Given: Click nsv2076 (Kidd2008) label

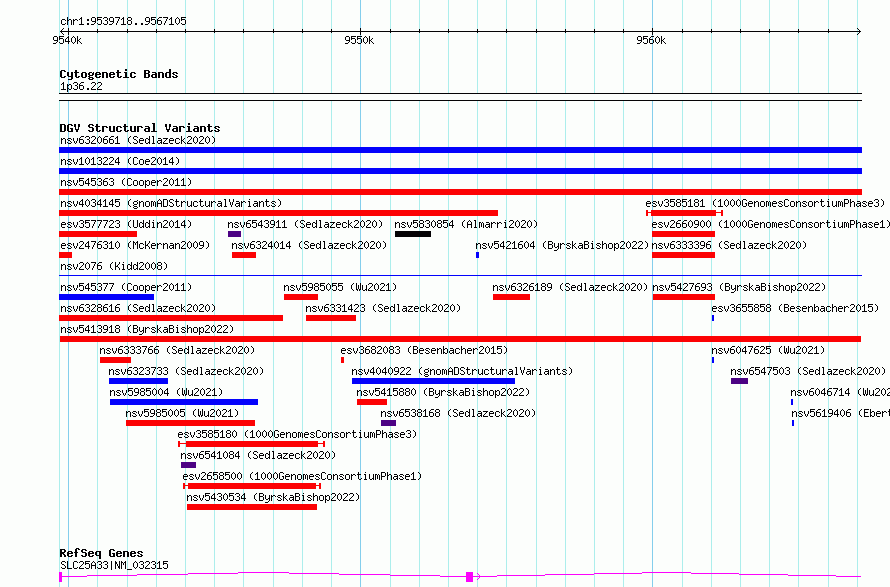Looking at the screenshot, I should click(x=114, y=266).
